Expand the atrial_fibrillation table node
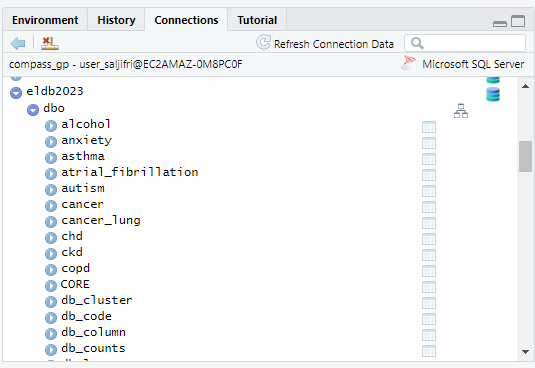This screenshot has width=535, height=368. click(51, 174)
